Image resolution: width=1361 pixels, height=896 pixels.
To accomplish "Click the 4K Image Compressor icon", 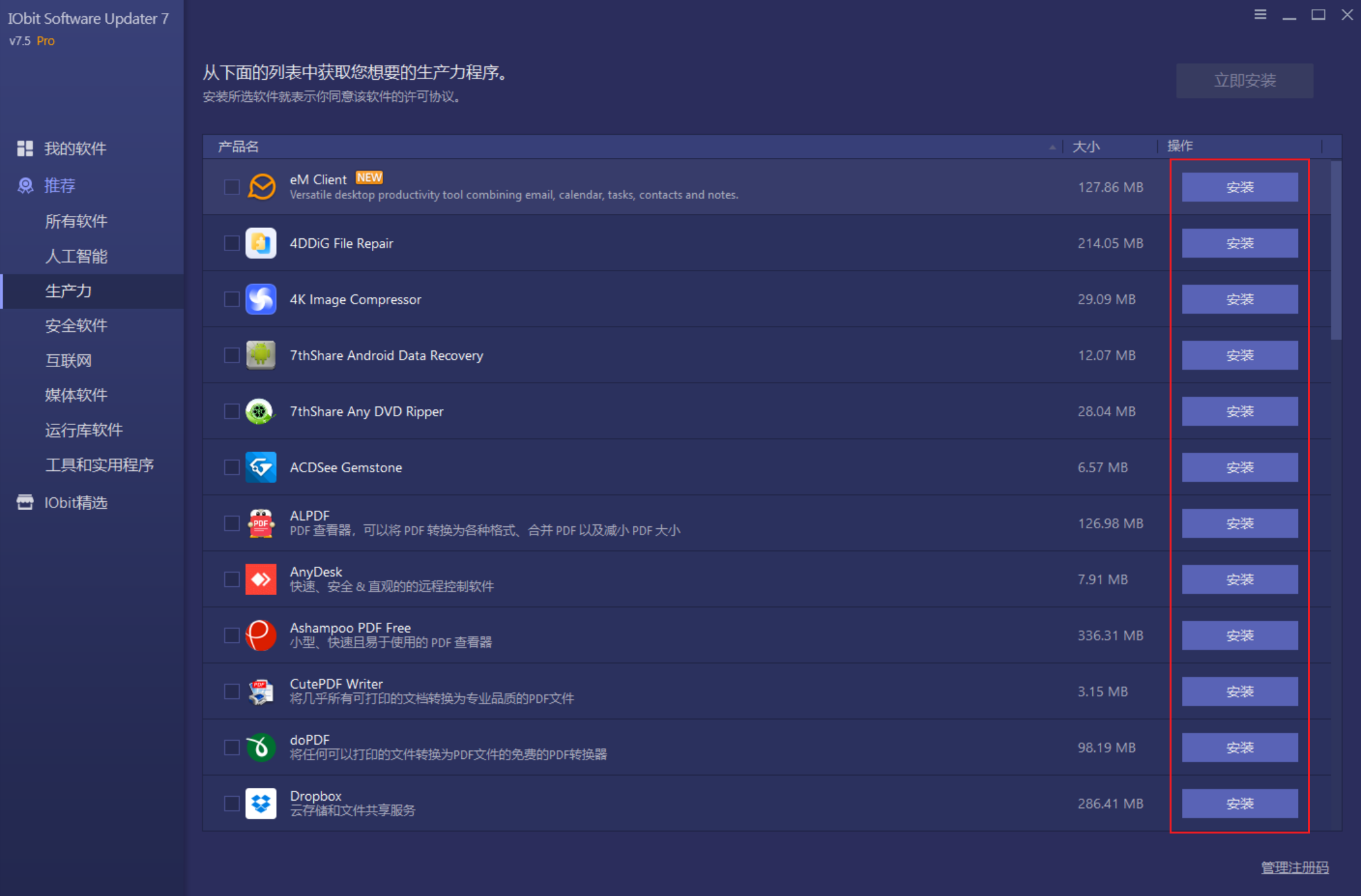I will 261,299.
